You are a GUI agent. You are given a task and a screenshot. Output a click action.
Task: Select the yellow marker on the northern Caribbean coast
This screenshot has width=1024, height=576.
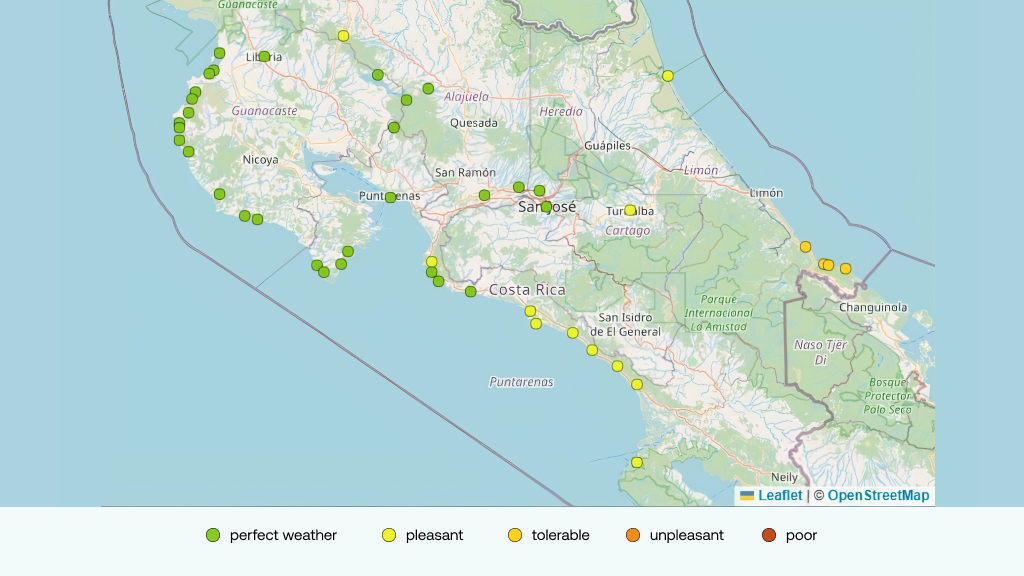click(x=667, y=76)
